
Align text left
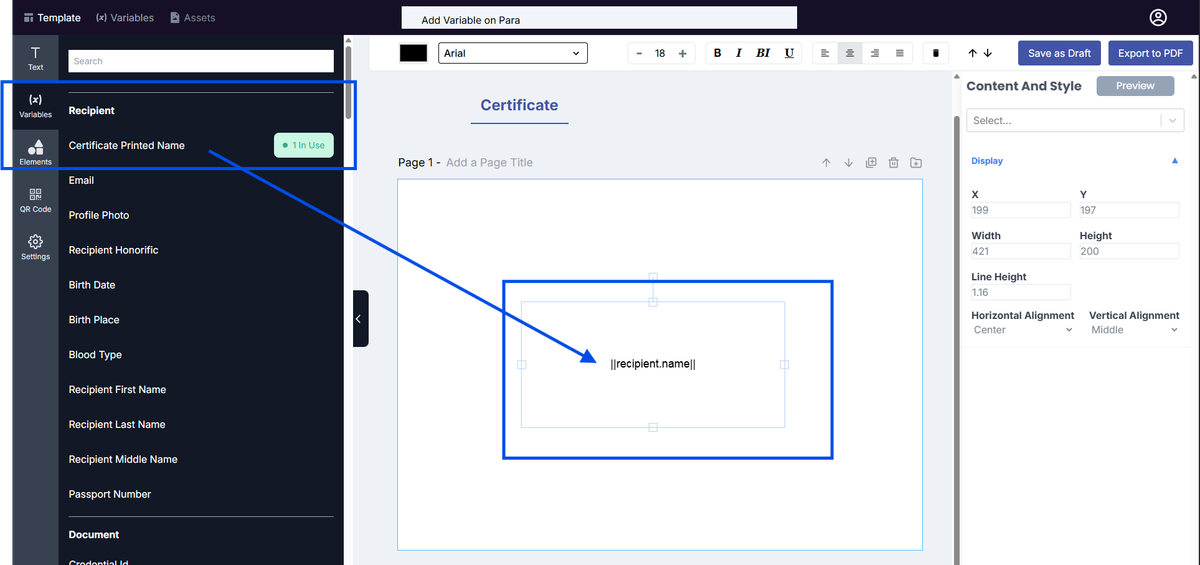click(825, 53)
